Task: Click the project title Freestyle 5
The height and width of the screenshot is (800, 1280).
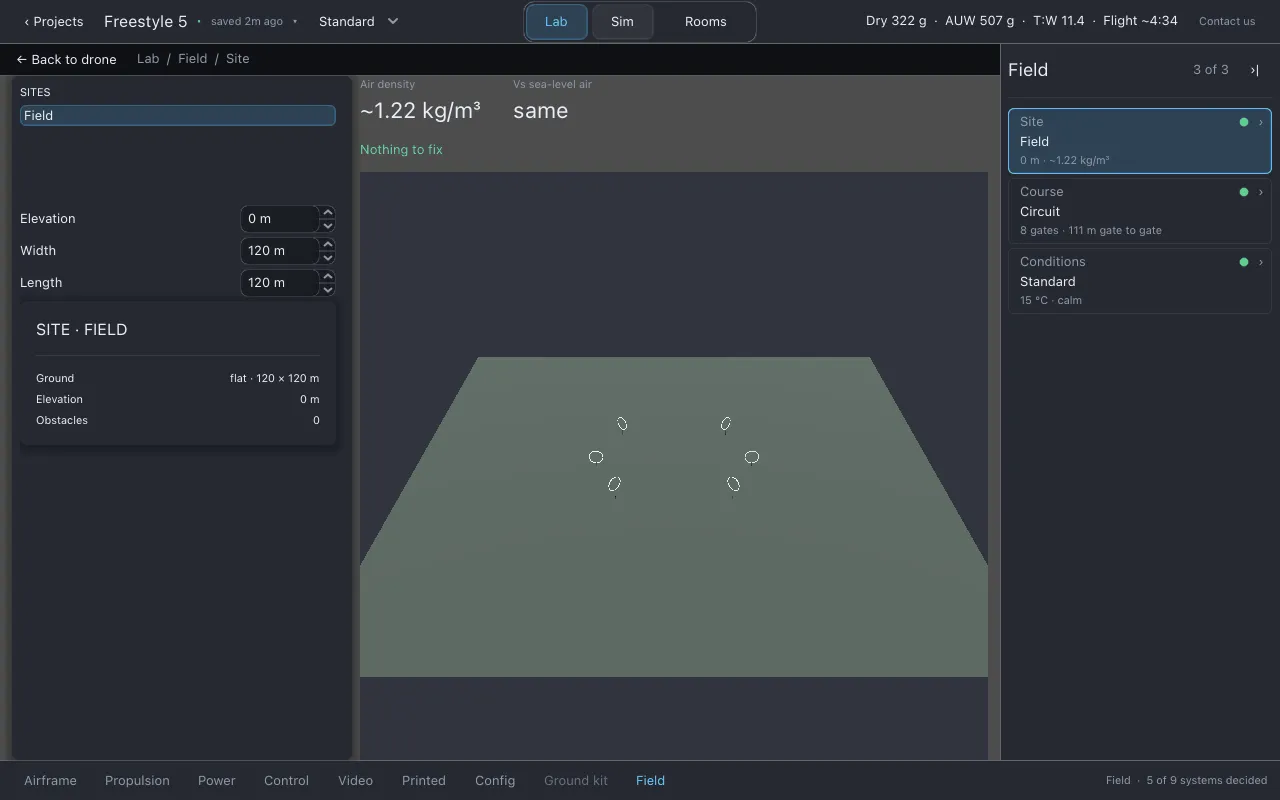Action: coord(146,21)
